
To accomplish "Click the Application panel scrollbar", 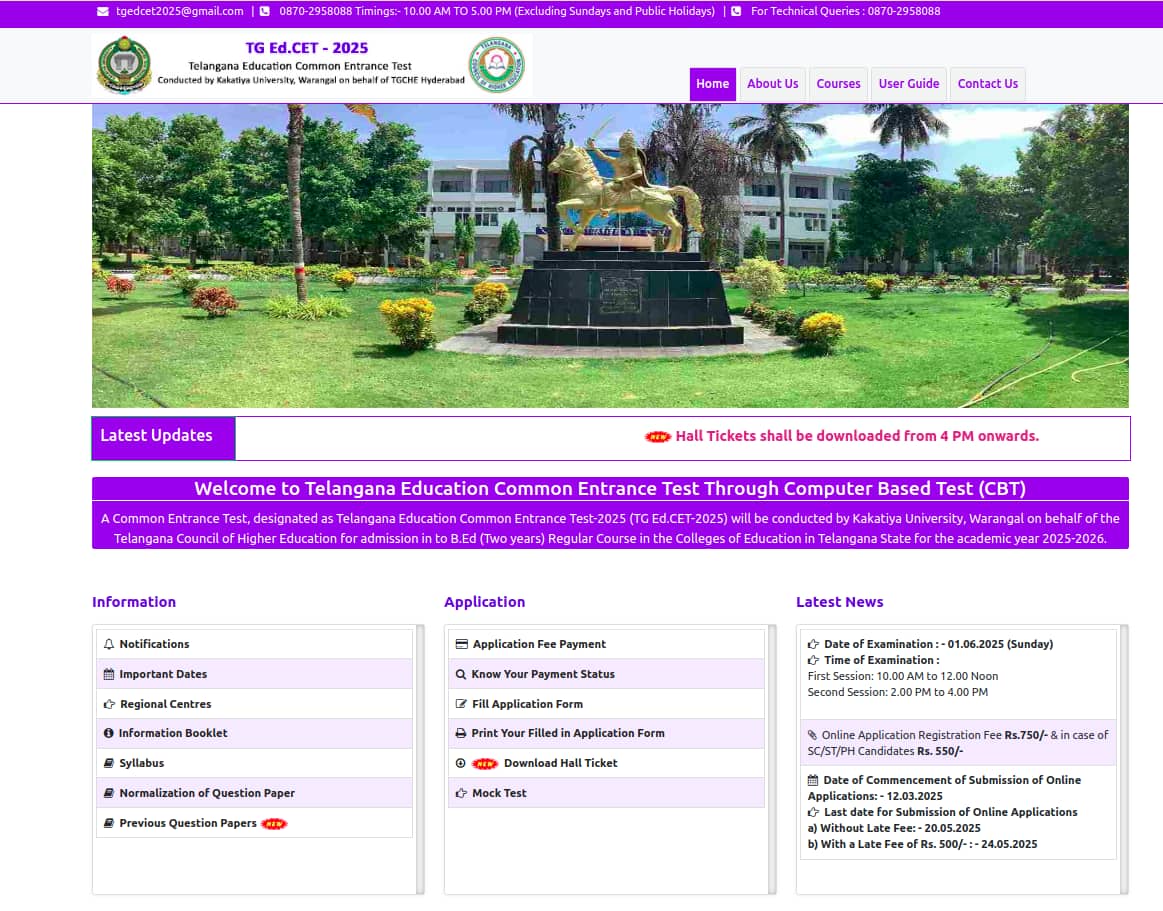I will click(772, 760).
